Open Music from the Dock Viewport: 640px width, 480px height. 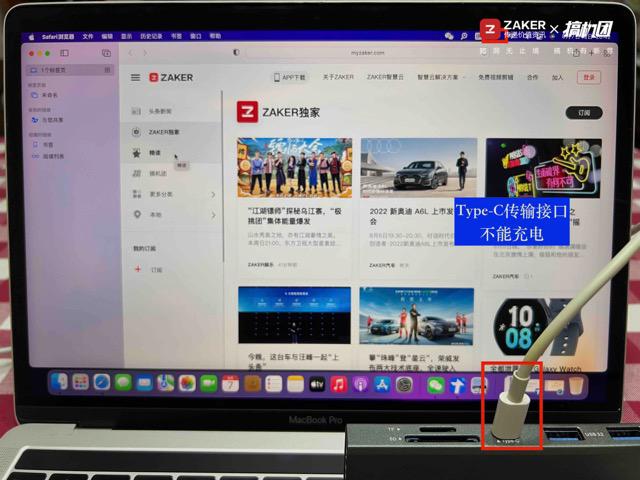pos(338,384)
